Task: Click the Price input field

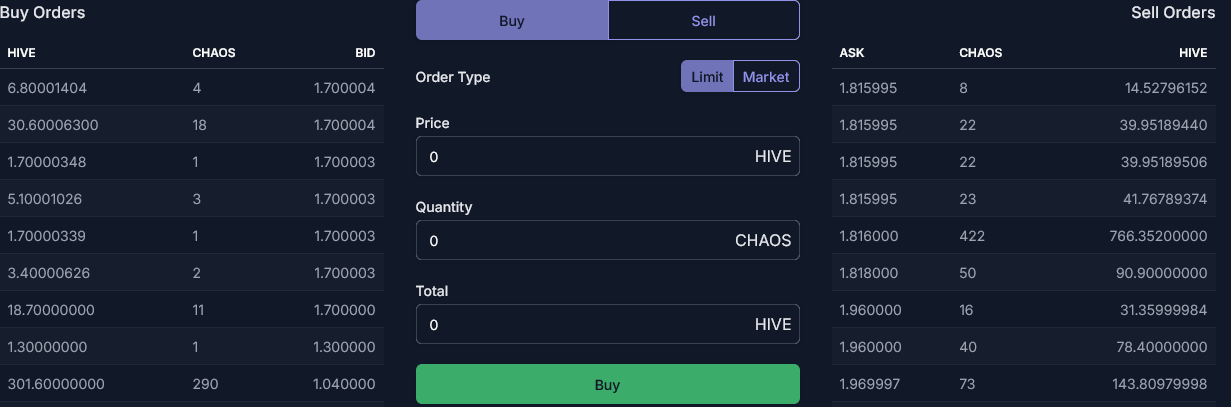Action: pyautogui.click(x=607, y=156)
